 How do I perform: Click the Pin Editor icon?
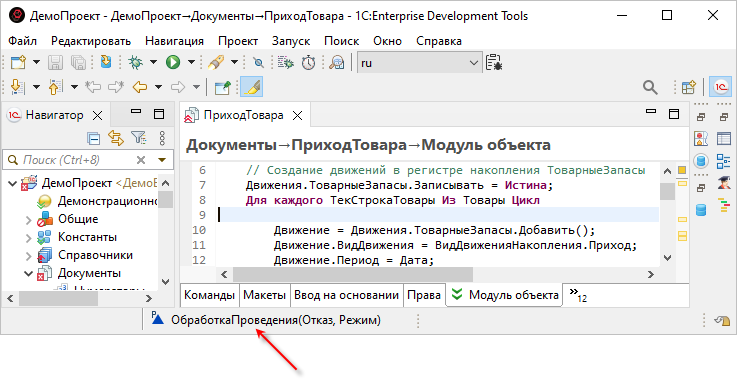click(223, 87)
